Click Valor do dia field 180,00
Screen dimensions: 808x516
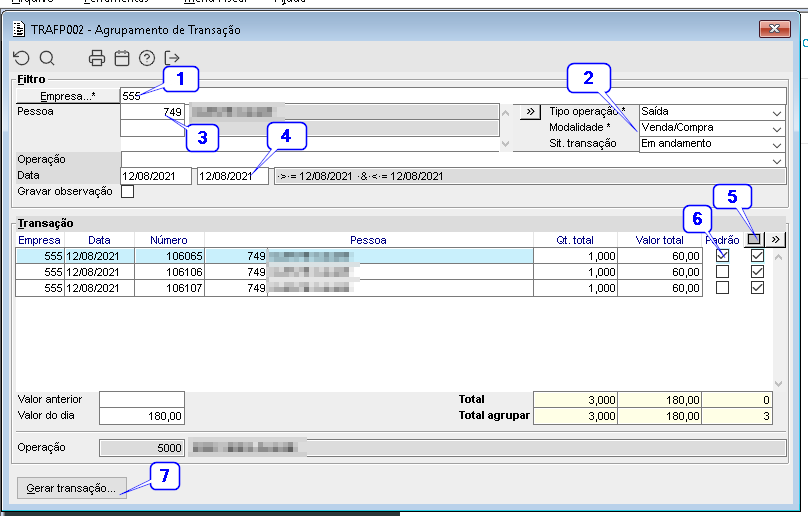click(x=142, y=415)
